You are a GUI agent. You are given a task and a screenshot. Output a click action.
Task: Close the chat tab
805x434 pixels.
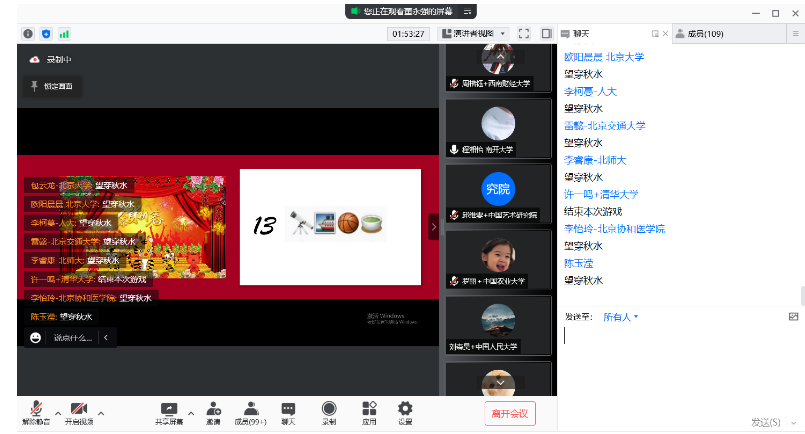click(x=665, y=33)
